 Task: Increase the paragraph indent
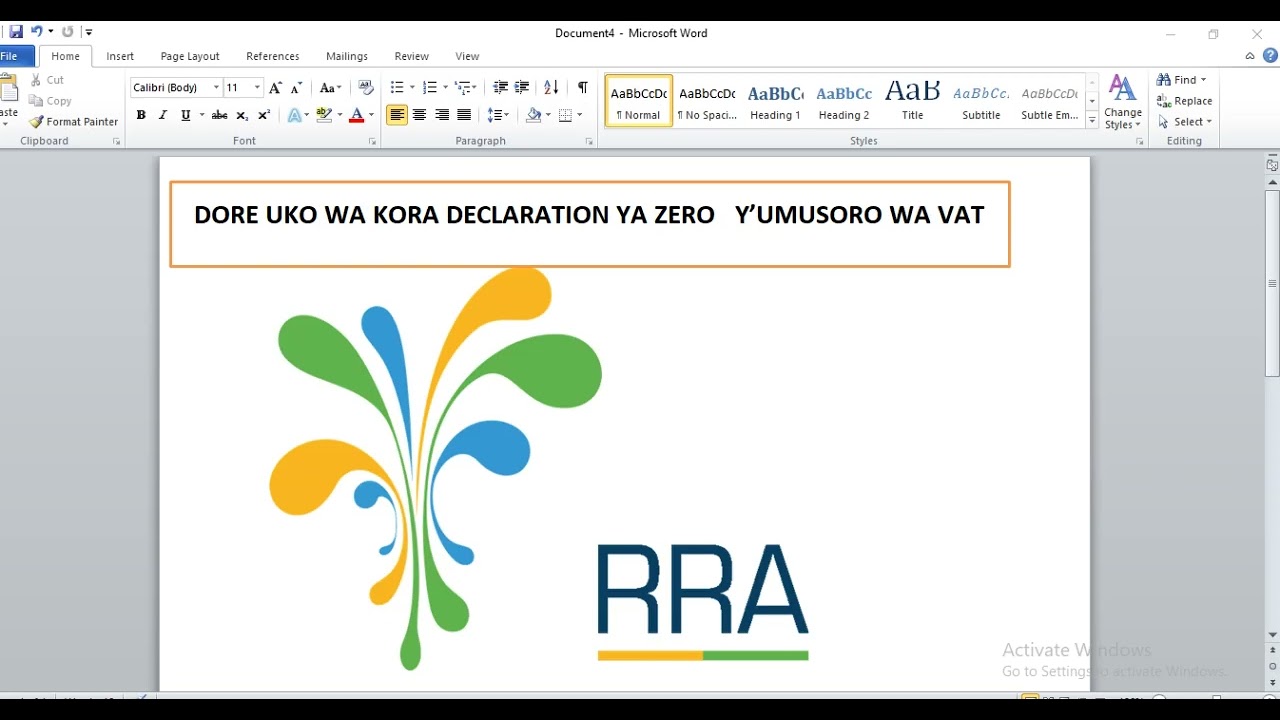(521, 88)
